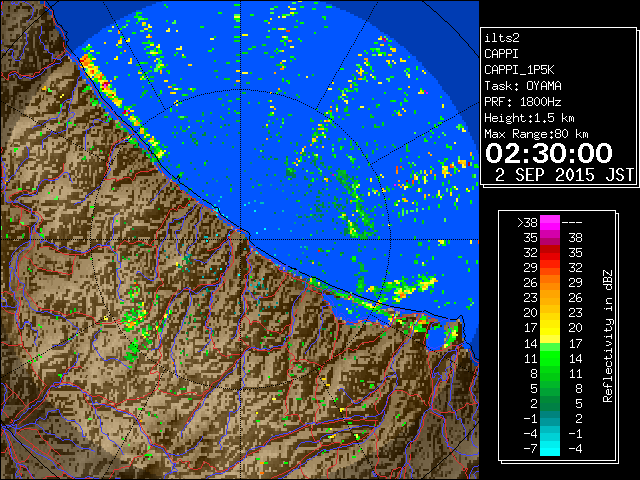
Task: Select the 'CAPPI' product label
Action: click(x=502, y=54)
